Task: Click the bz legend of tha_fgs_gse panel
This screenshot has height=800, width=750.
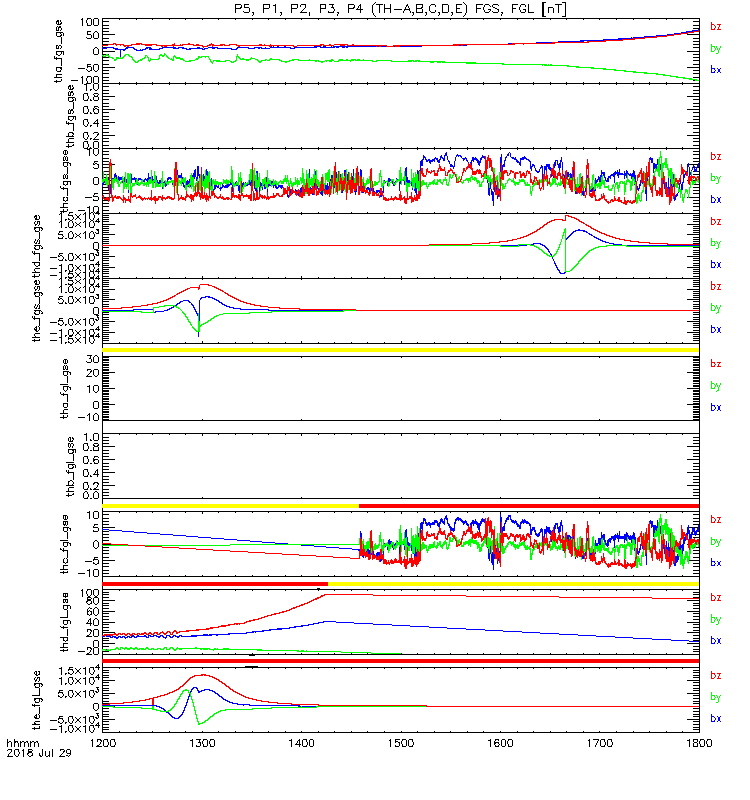Action: [x=716, y=27]
